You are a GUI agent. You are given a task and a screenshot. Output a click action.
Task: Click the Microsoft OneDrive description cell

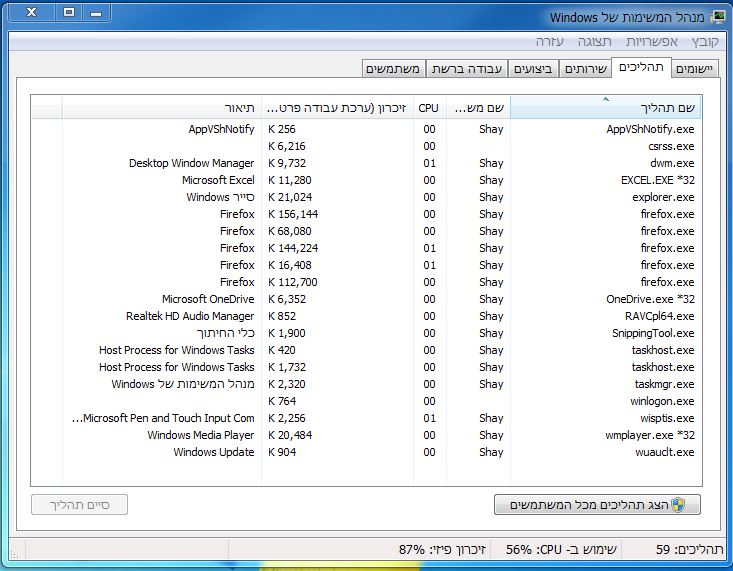208,299
